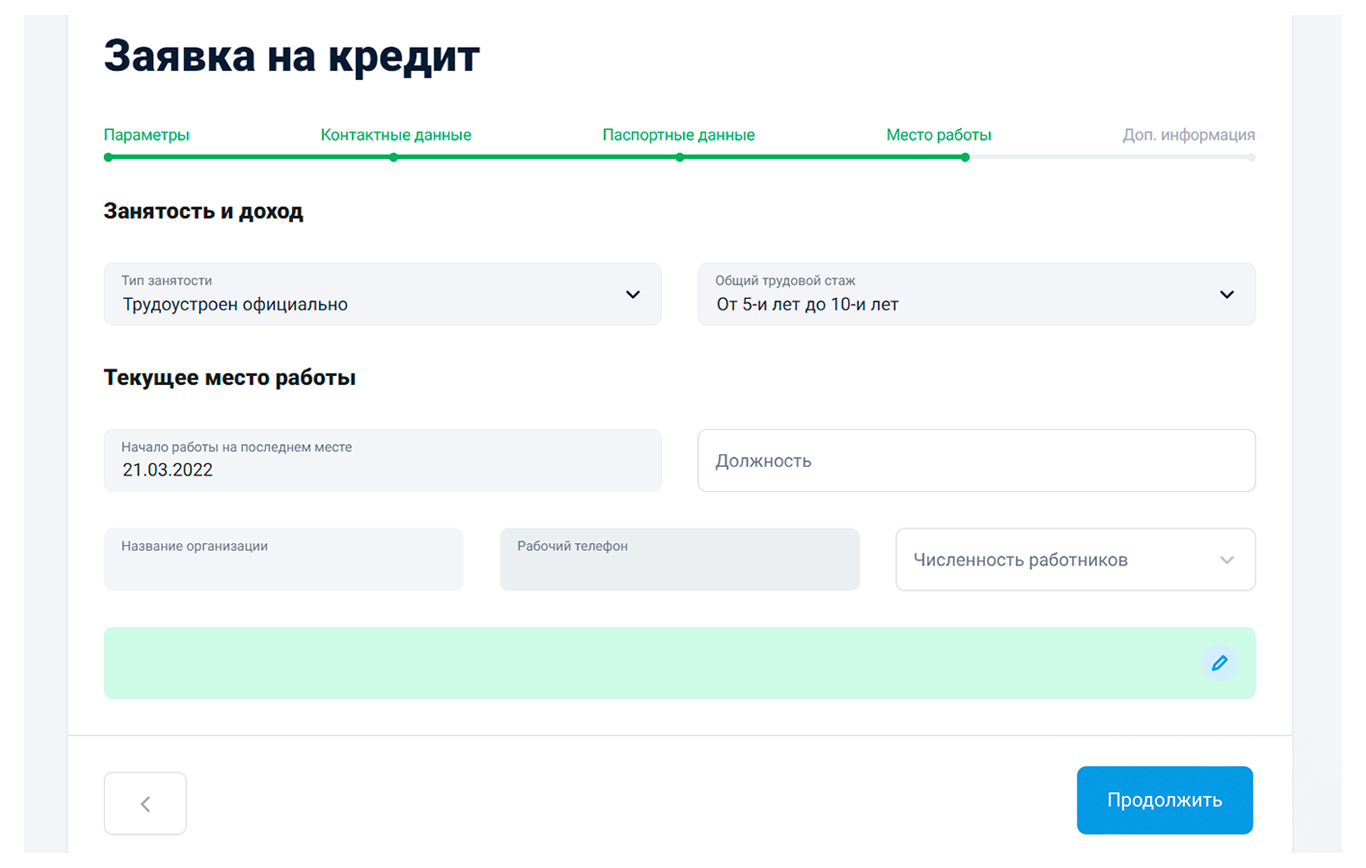This screenshot has height=868, width=1366.
Task: Click the Название организации field
Action: [284, 560]
